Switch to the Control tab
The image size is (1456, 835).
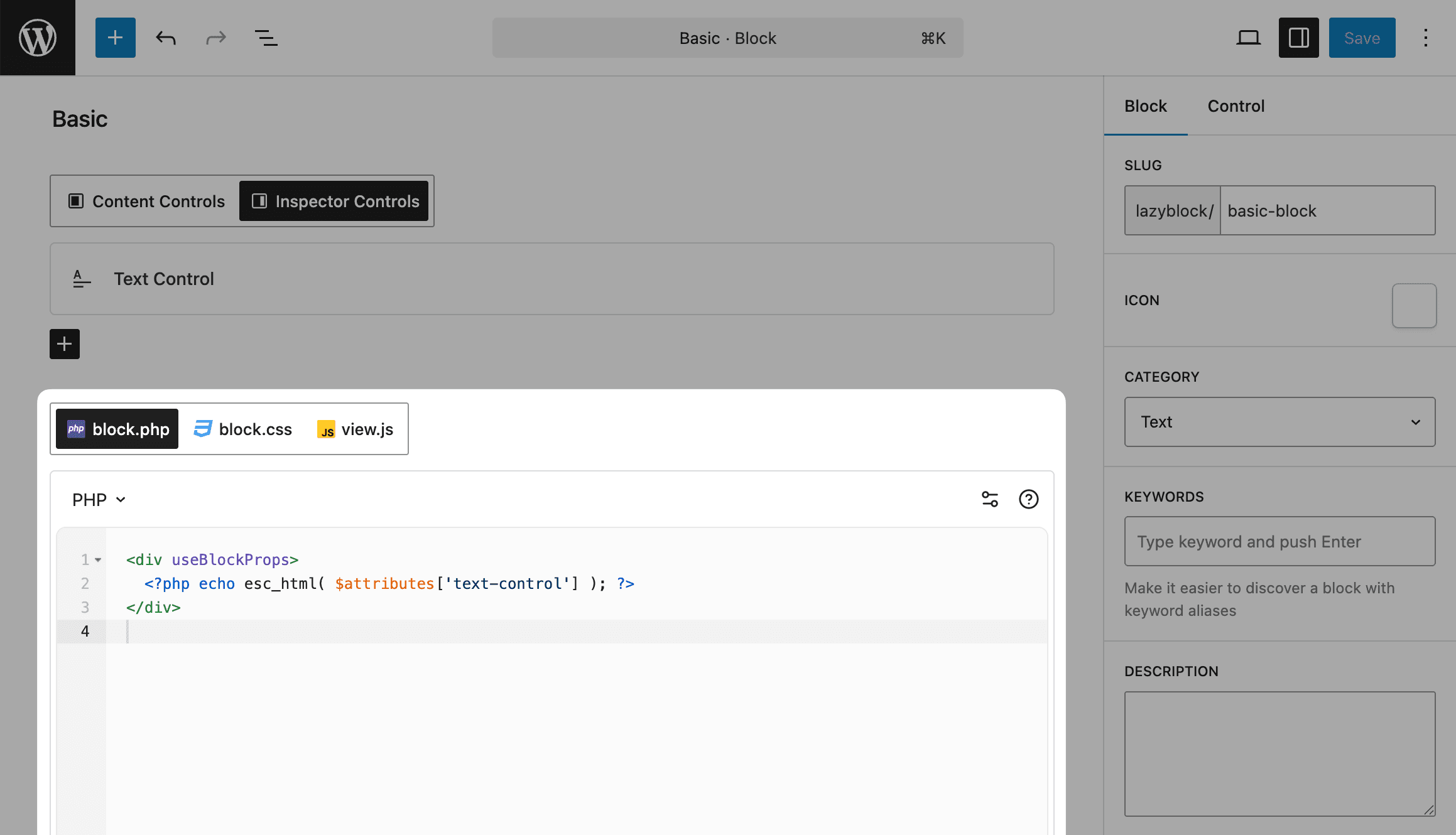coord(1236,105)
